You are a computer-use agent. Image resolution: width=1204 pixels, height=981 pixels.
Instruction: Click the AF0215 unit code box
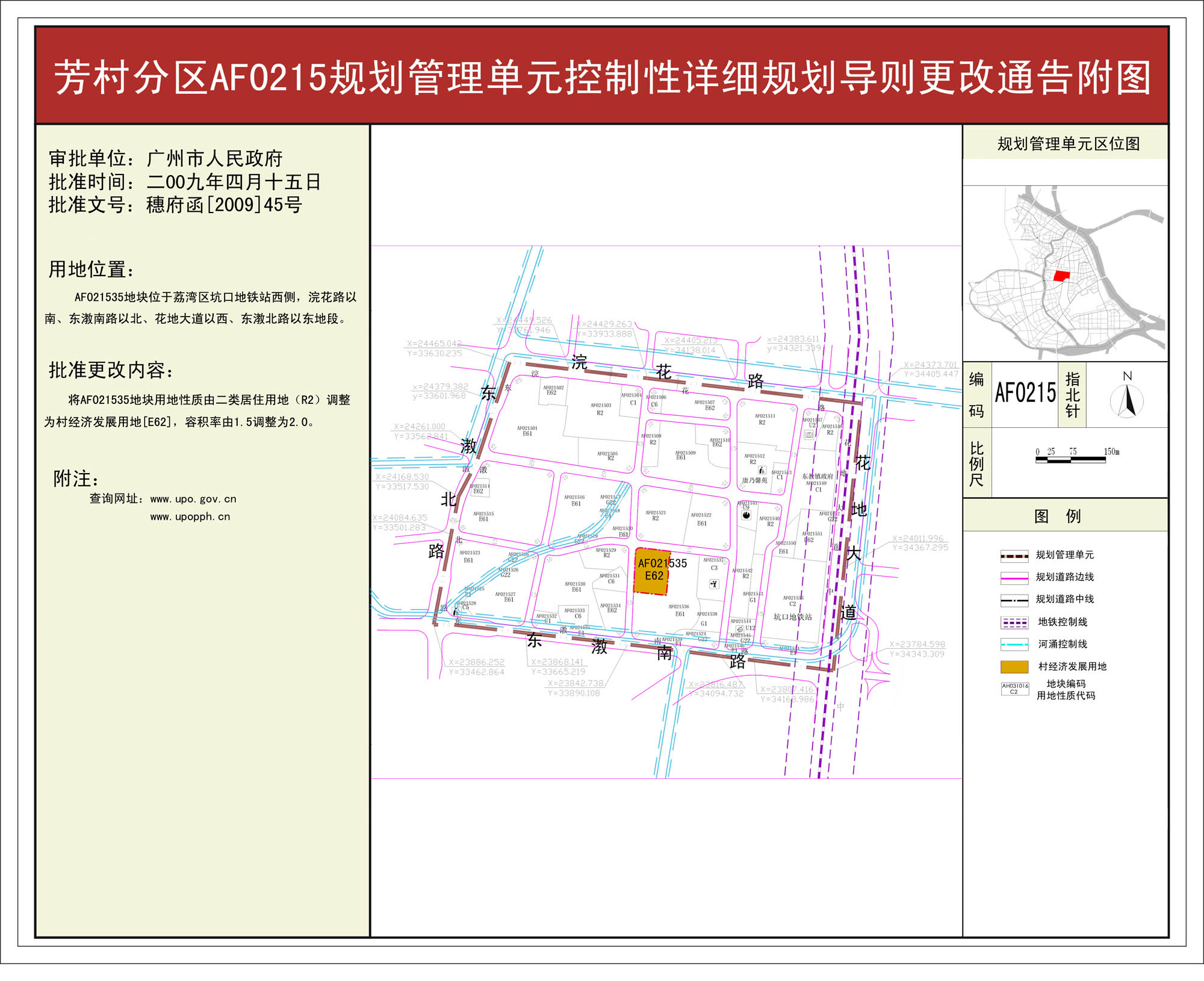coord(1025,394)
